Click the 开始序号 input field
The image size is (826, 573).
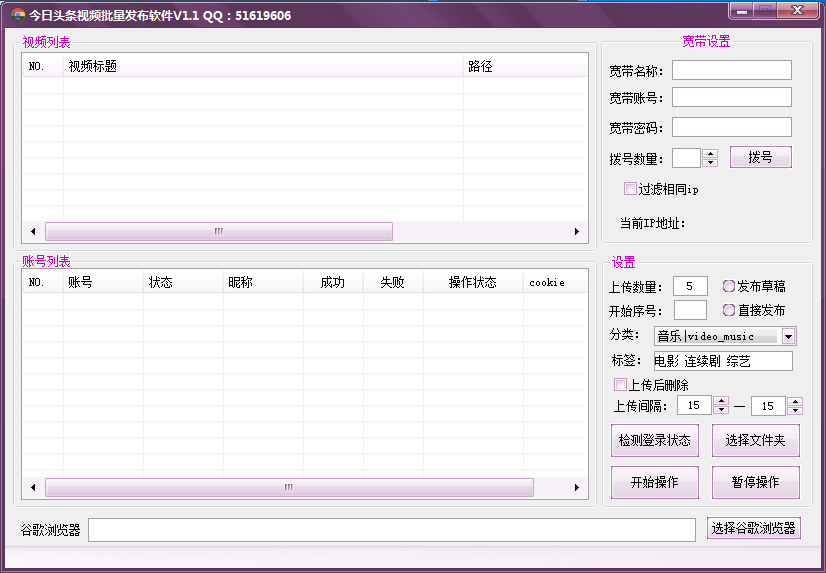click(x=691, y=310)
